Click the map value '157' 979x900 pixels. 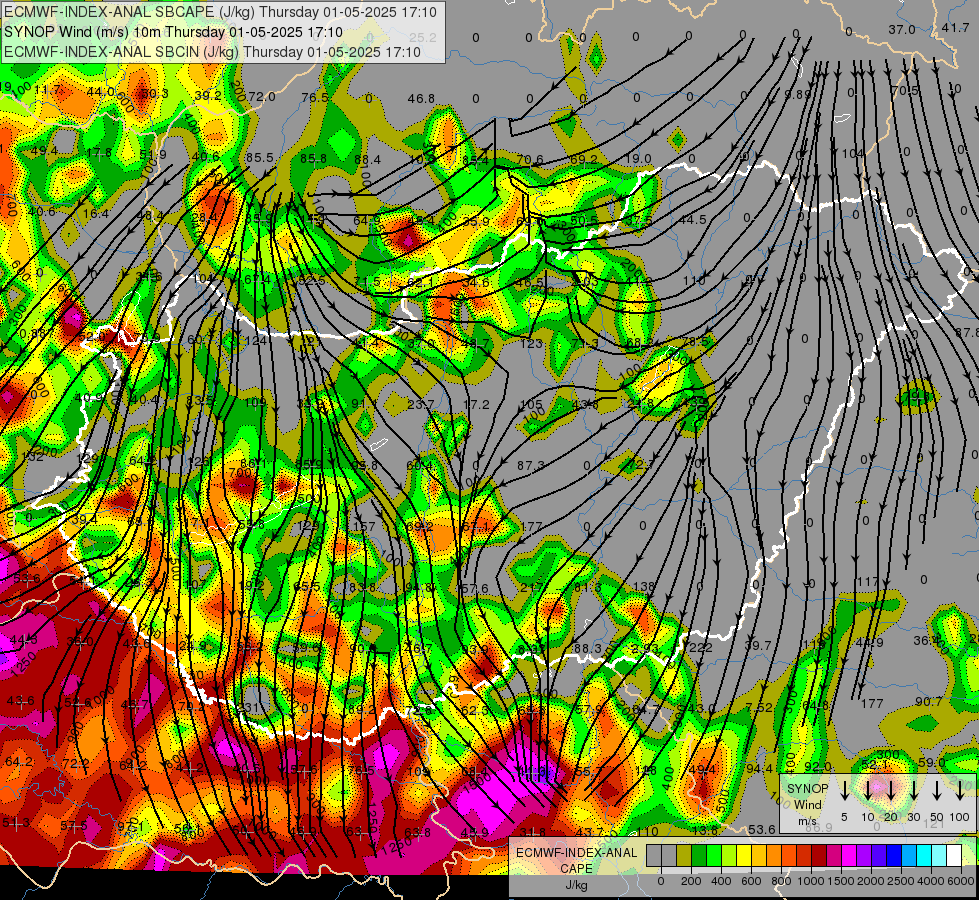(x=364, y=527)
